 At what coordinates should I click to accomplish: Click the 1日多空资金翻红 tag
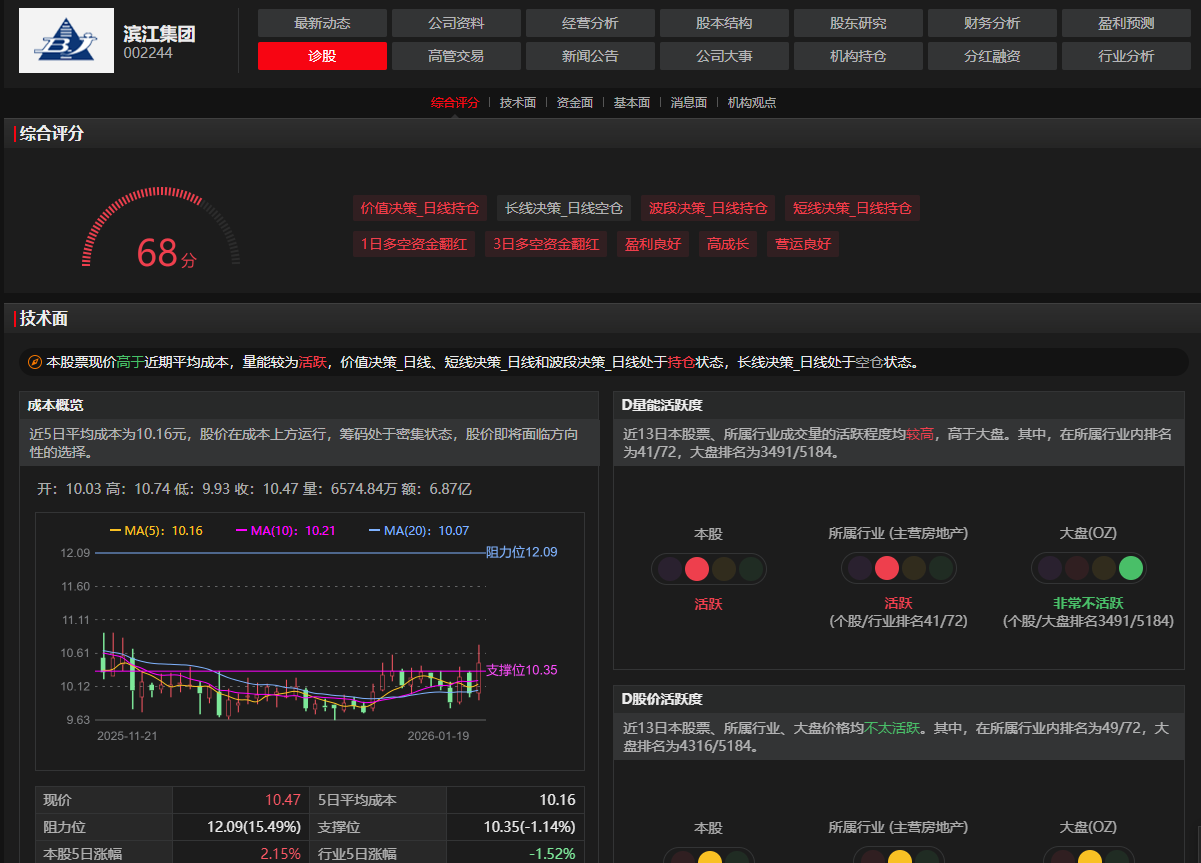[x=414, y=243]
